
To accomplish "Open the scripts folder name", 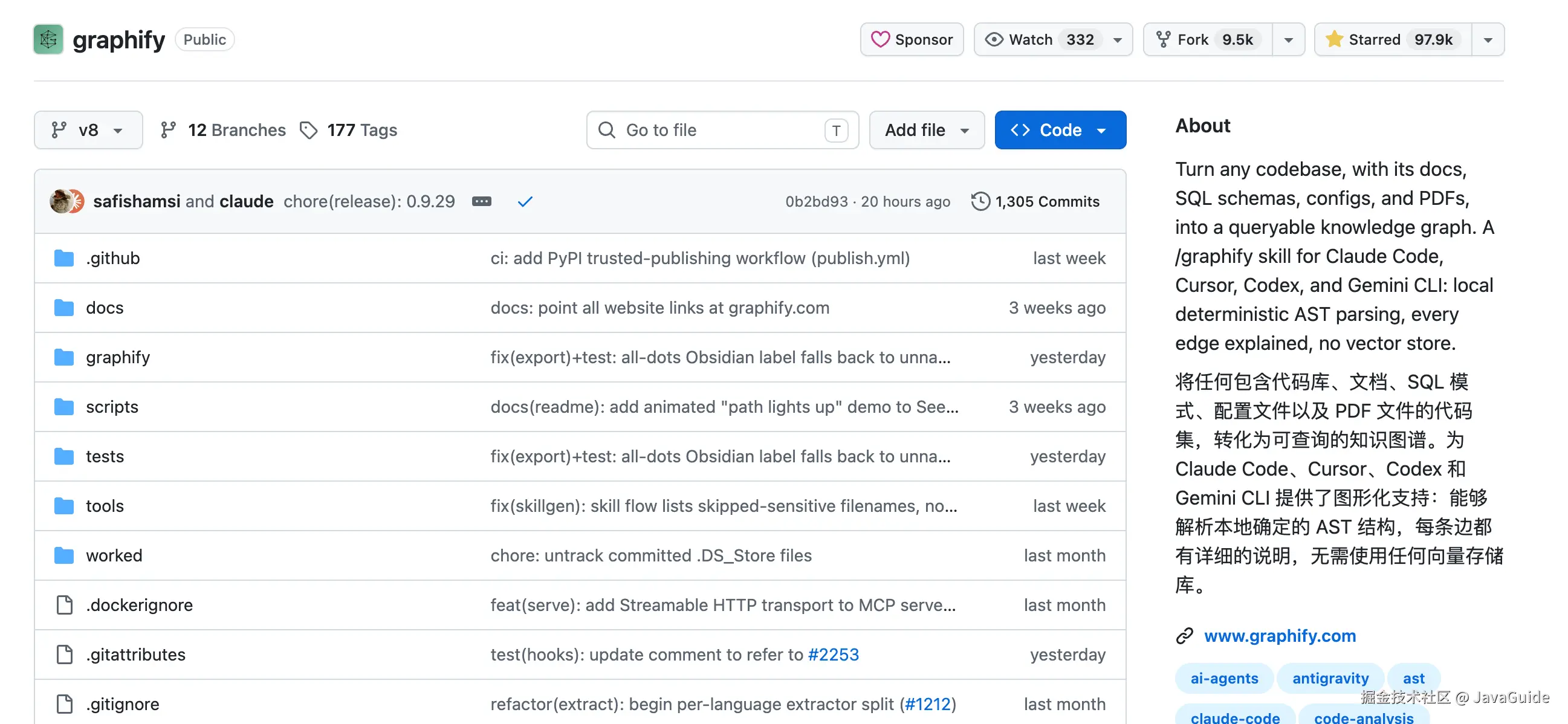I will 112,407.
